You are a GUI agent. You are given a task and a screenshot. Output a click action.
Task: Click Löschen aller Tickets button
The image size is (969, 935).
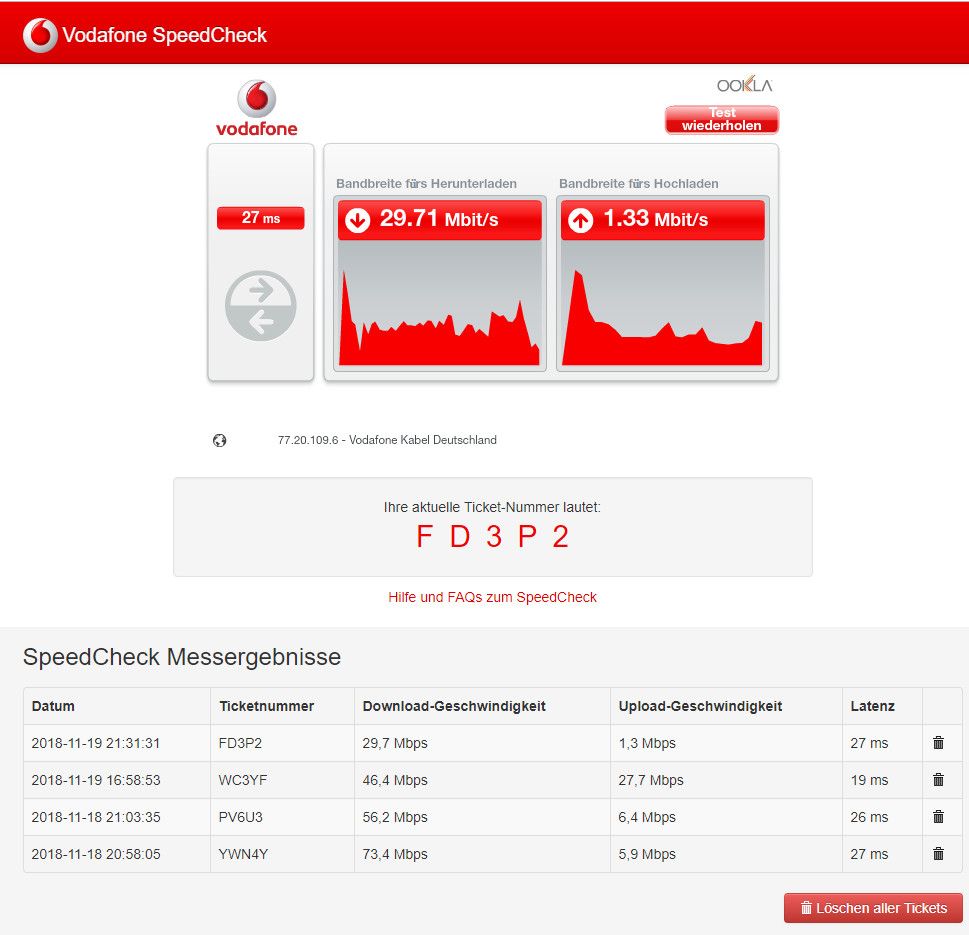tap(873, 908)
